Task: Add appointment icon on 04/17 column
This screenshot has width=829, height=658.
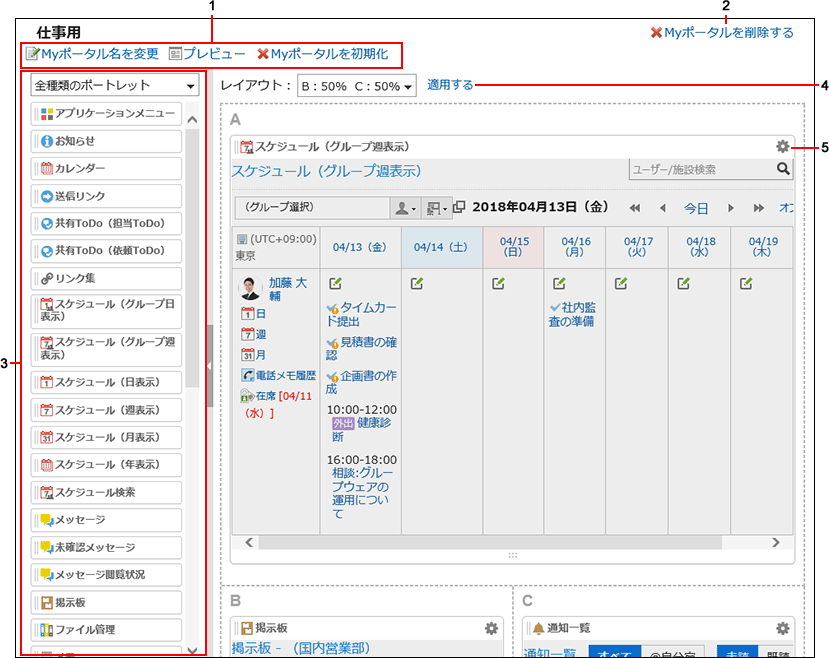Action: tap(621, 284)
